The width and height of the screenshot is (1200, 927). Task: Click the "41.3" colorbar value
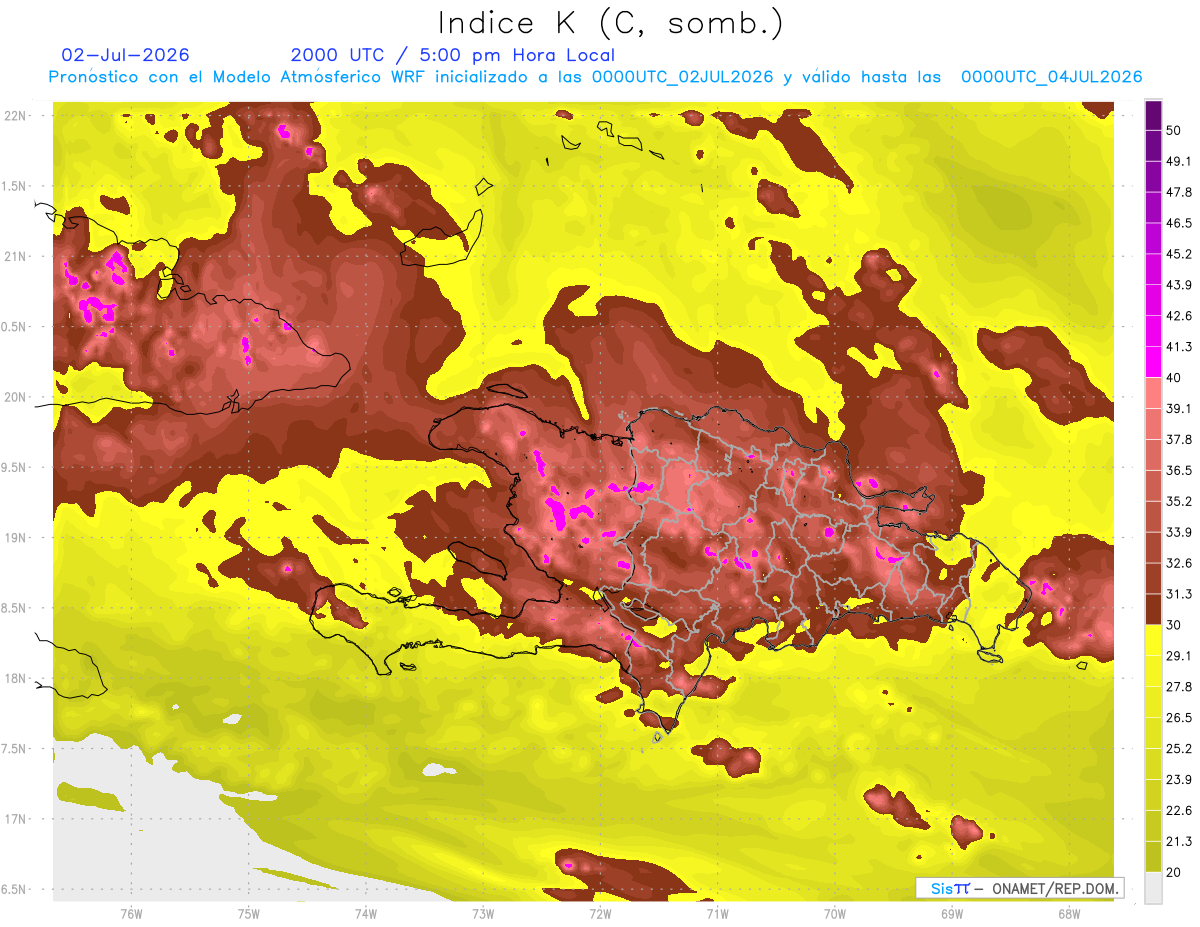click(1179, 347)
